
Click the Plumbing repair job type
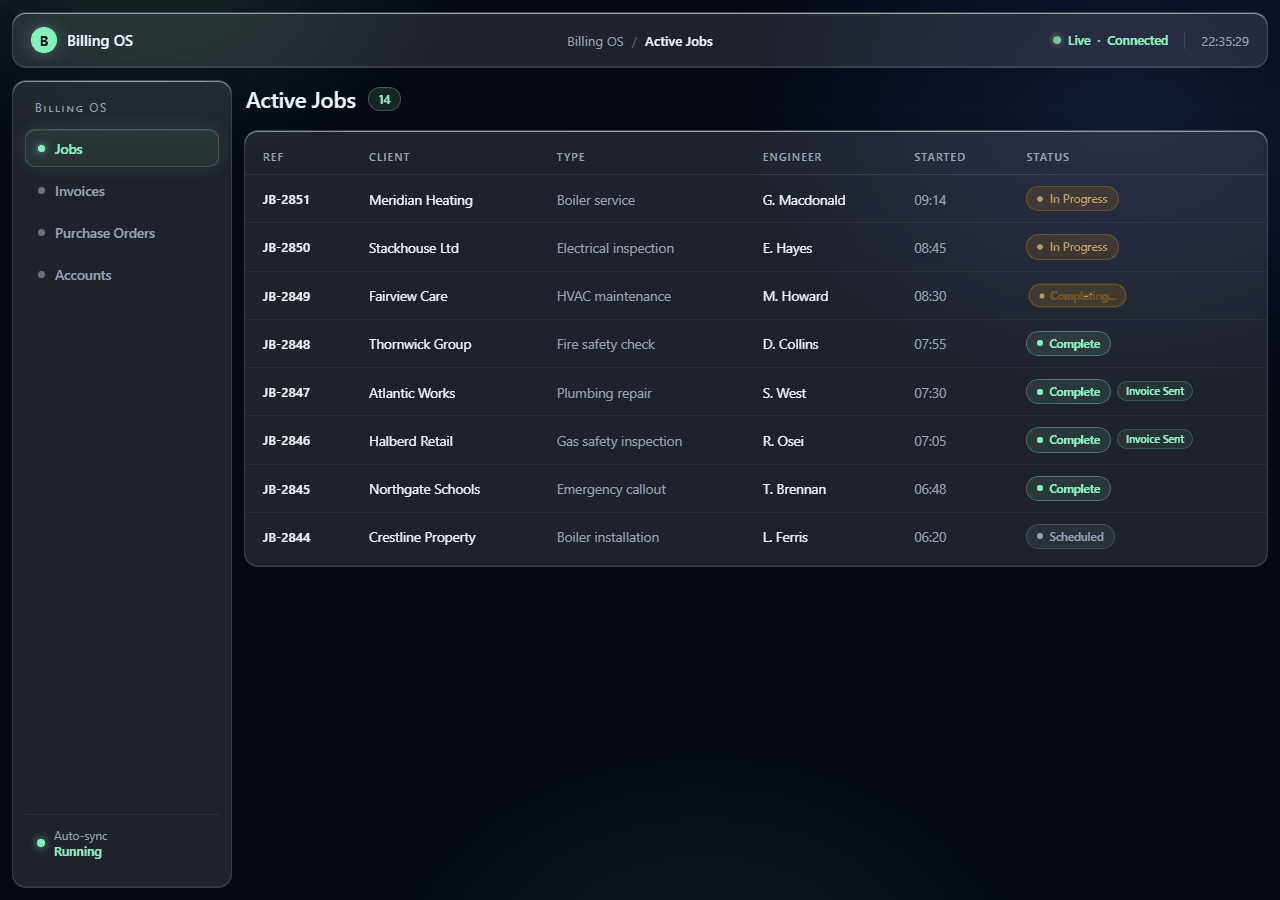pyautogui.click(x=605, y=393)
